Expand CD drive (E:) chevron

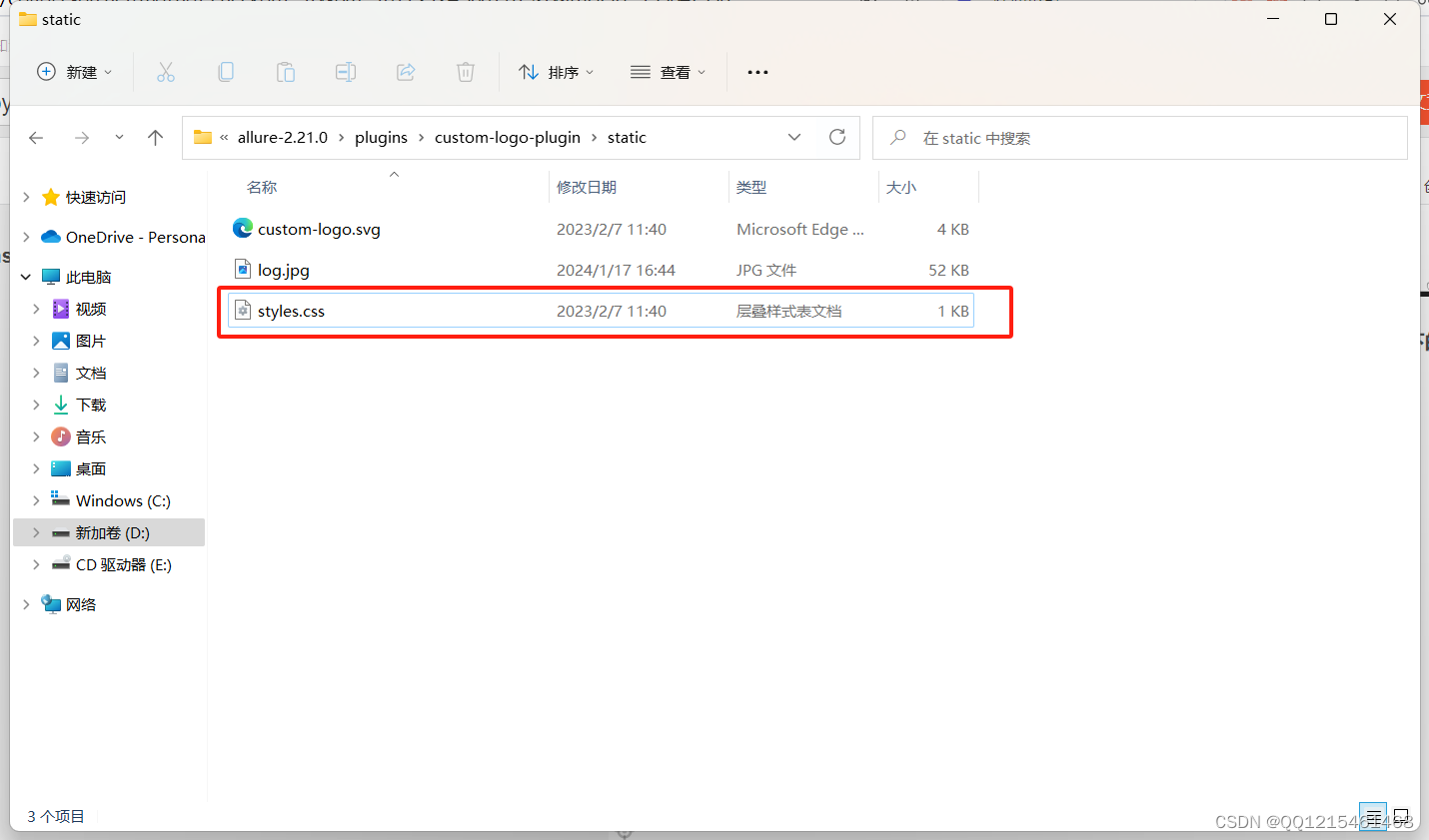(36, 565)
